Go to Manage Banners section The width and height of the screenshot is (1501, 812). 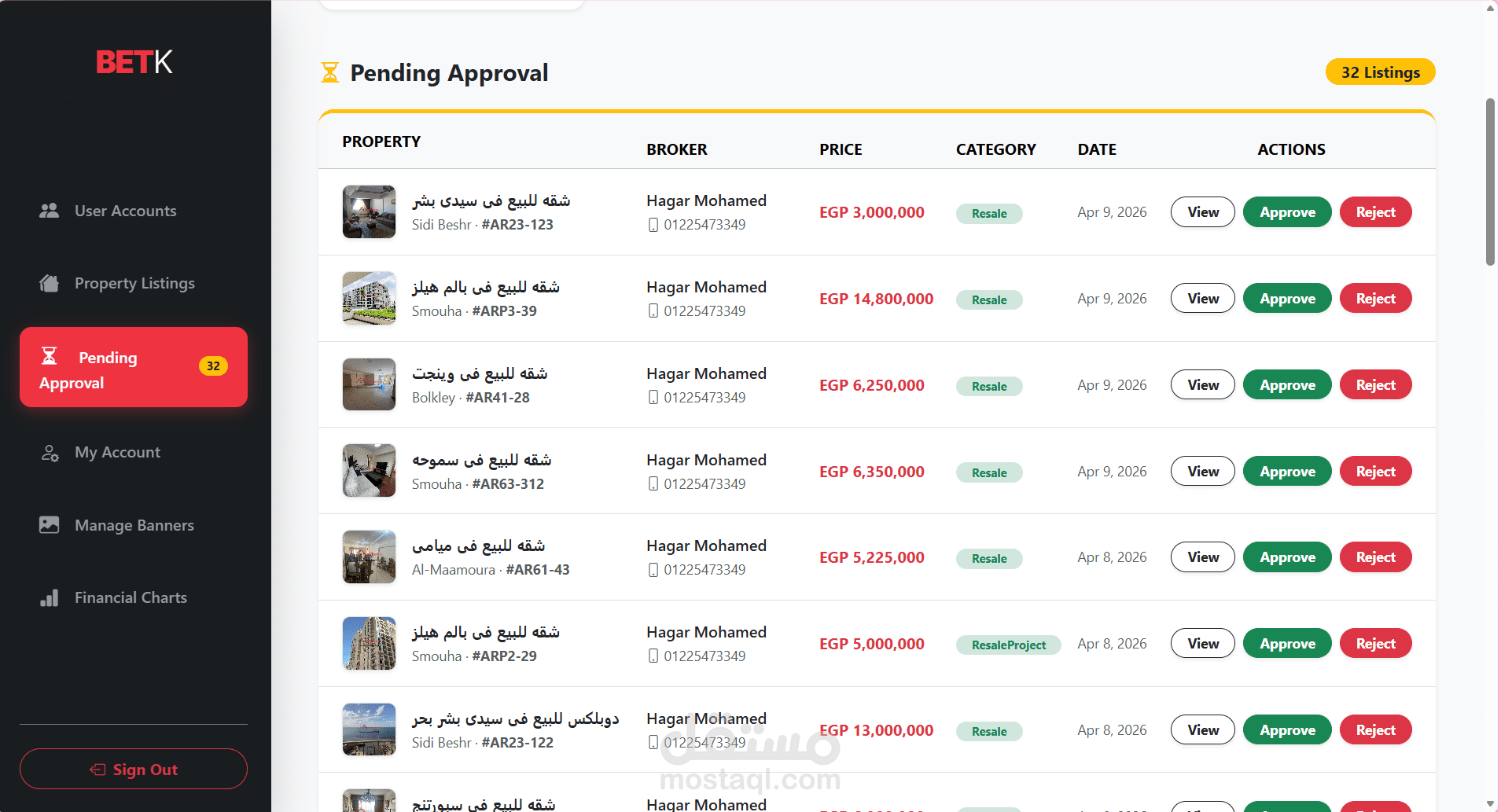click(134, 525)
